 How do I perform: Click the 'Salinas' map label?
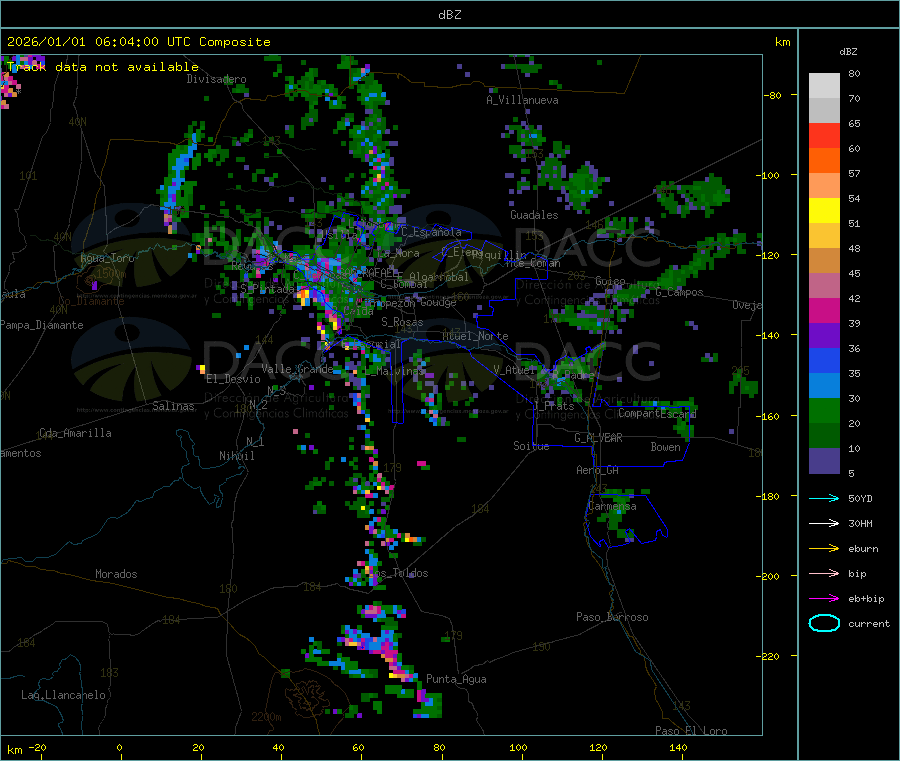tap(173, 406)
